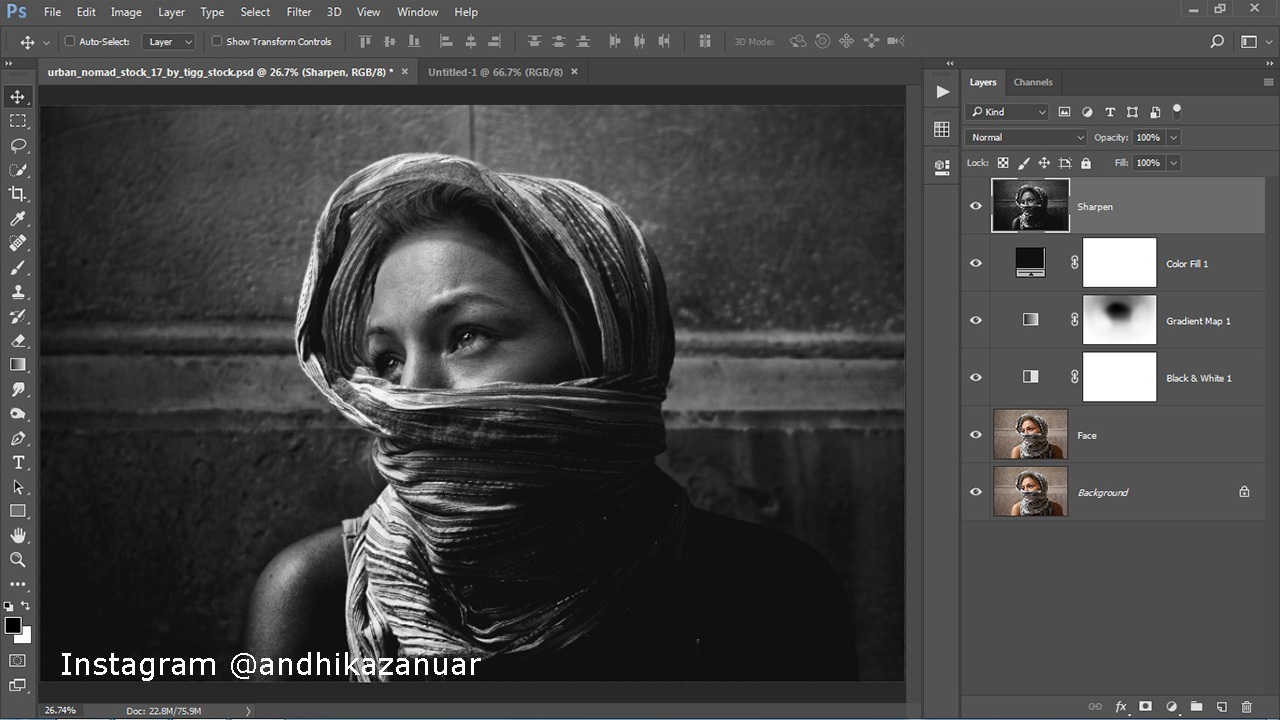
Task: Hide the Background layer
Action: point(975,492)
